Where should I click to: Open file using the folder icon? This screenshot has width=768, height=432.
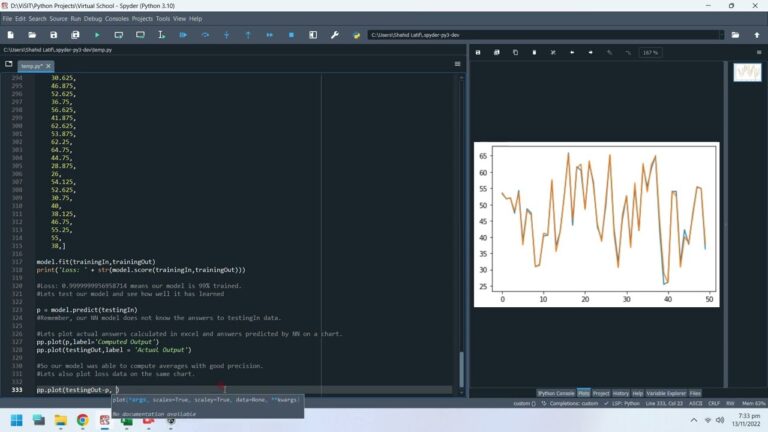pyautogui.click(x=32, y=35)
